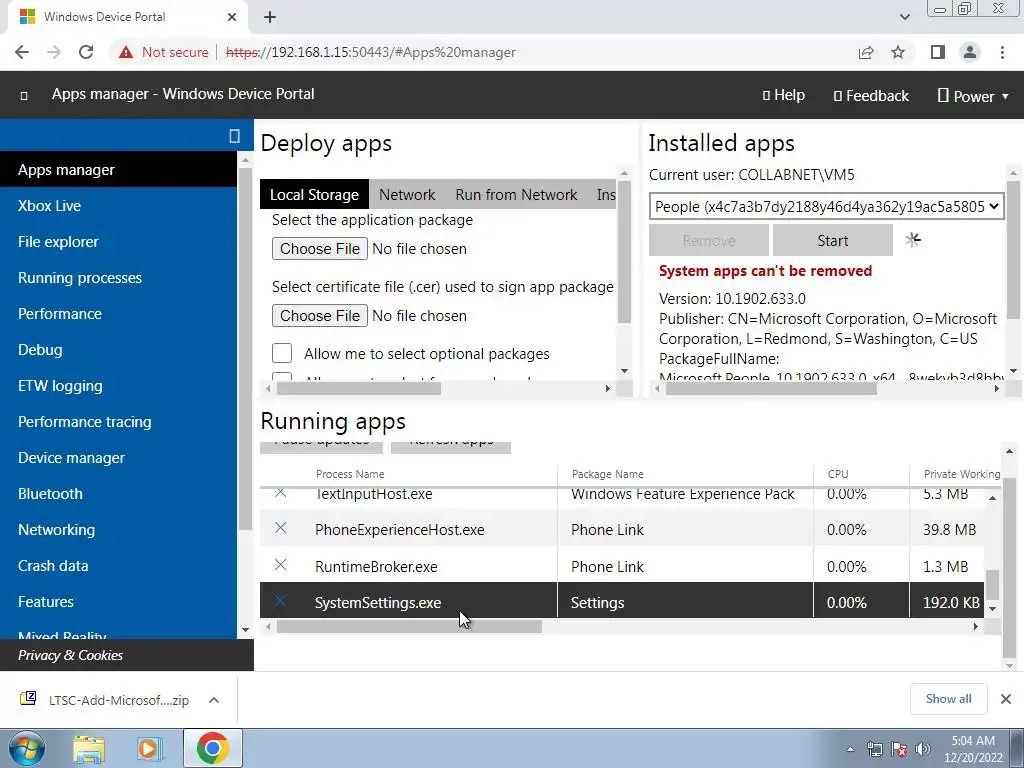Choose File for the certificate (.cer)
1024x768 pixels.
pos(320,316)
